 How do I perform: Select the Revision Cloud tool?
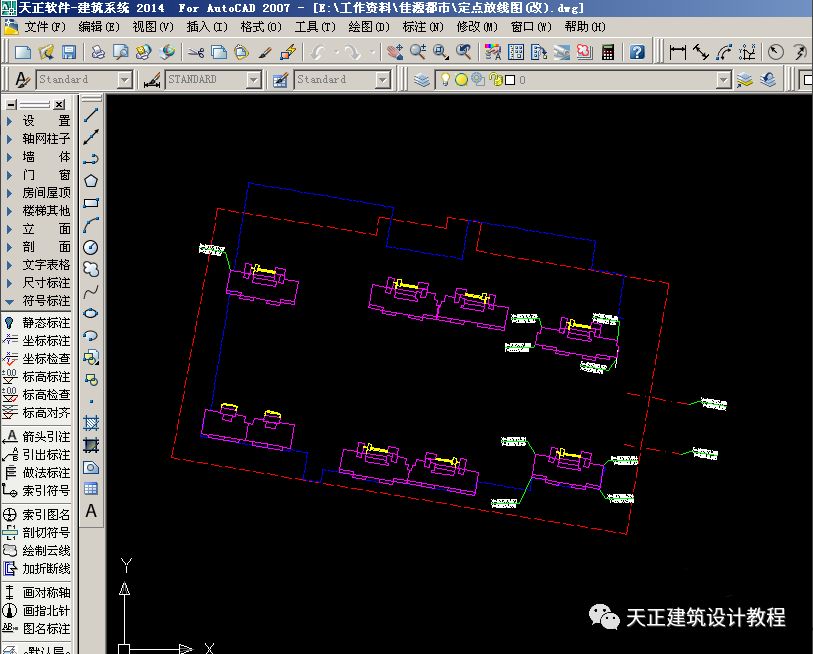[91, 269]
